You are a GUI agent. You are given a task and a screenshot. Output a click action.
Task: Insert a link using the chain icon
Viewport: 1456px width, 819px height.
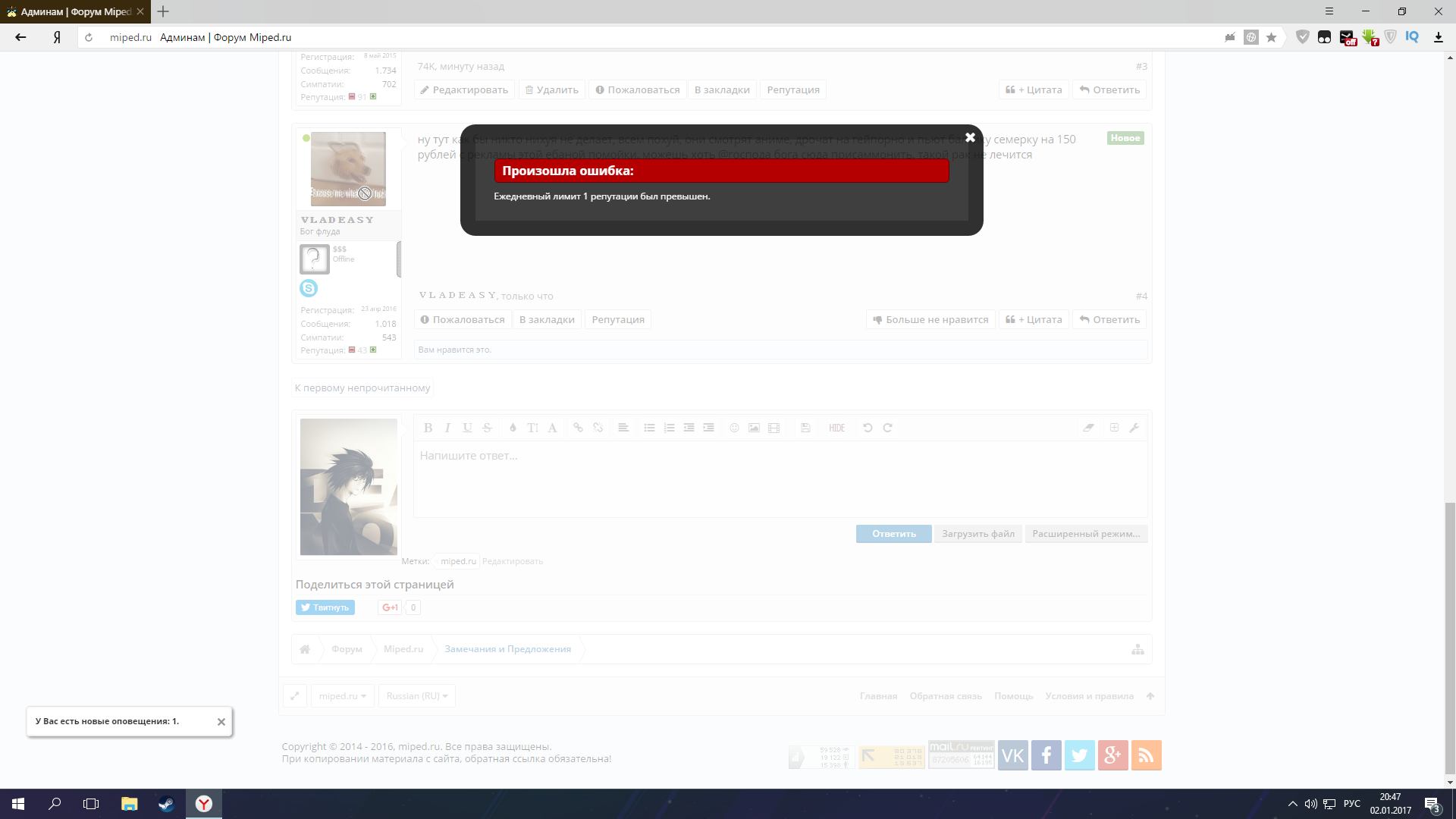pos(578,428)
